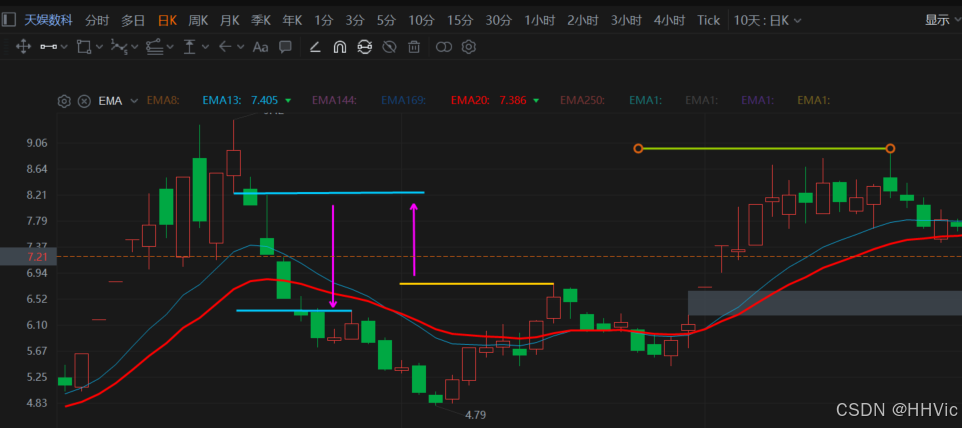This screenshot has height=428, width=962.
Task: Select the wave pattern drawing tool
Action: click(x=119, y=47)
